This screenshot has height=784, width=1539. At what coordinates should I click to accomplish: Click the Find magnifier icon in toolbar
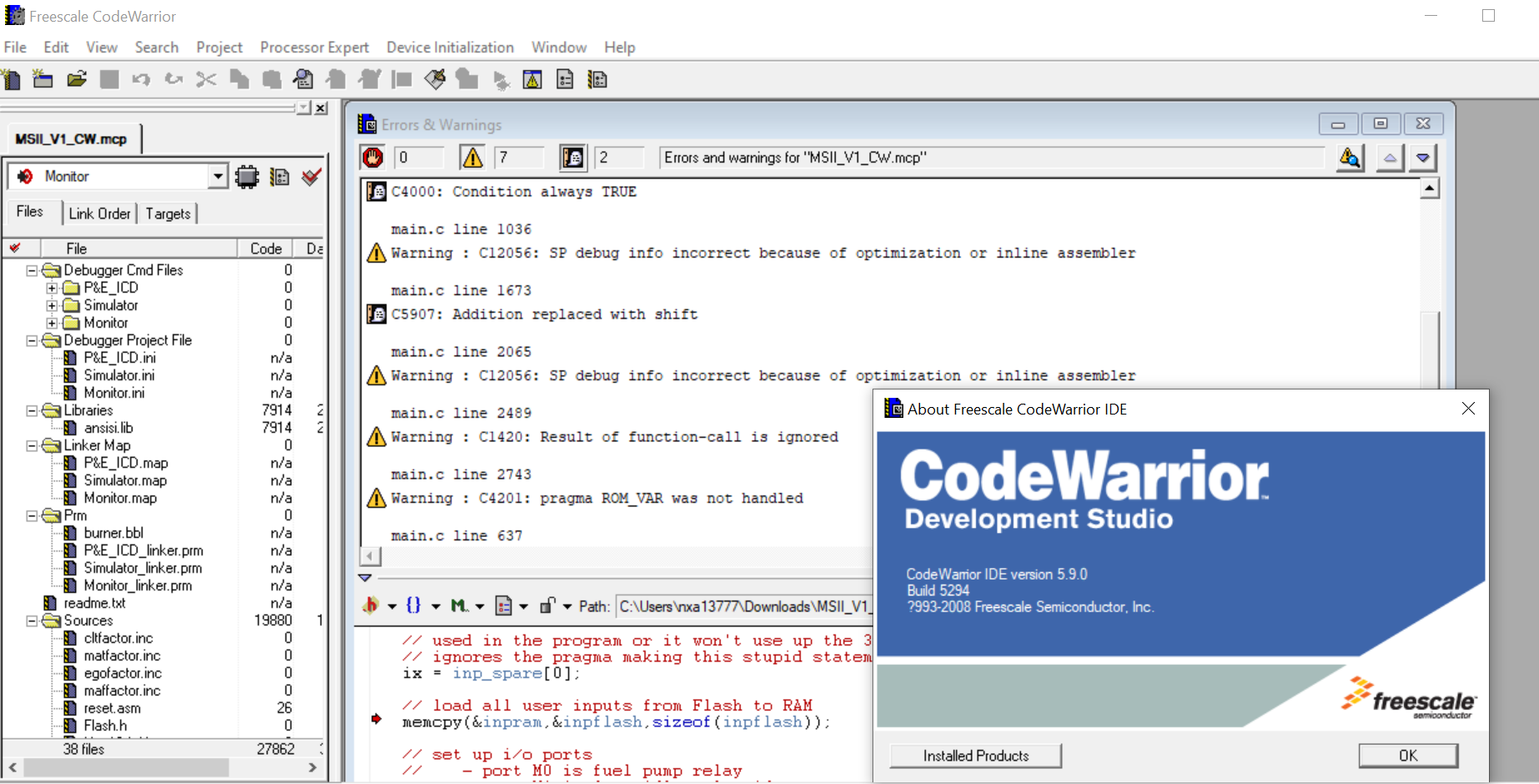click(x=304, y=79)
